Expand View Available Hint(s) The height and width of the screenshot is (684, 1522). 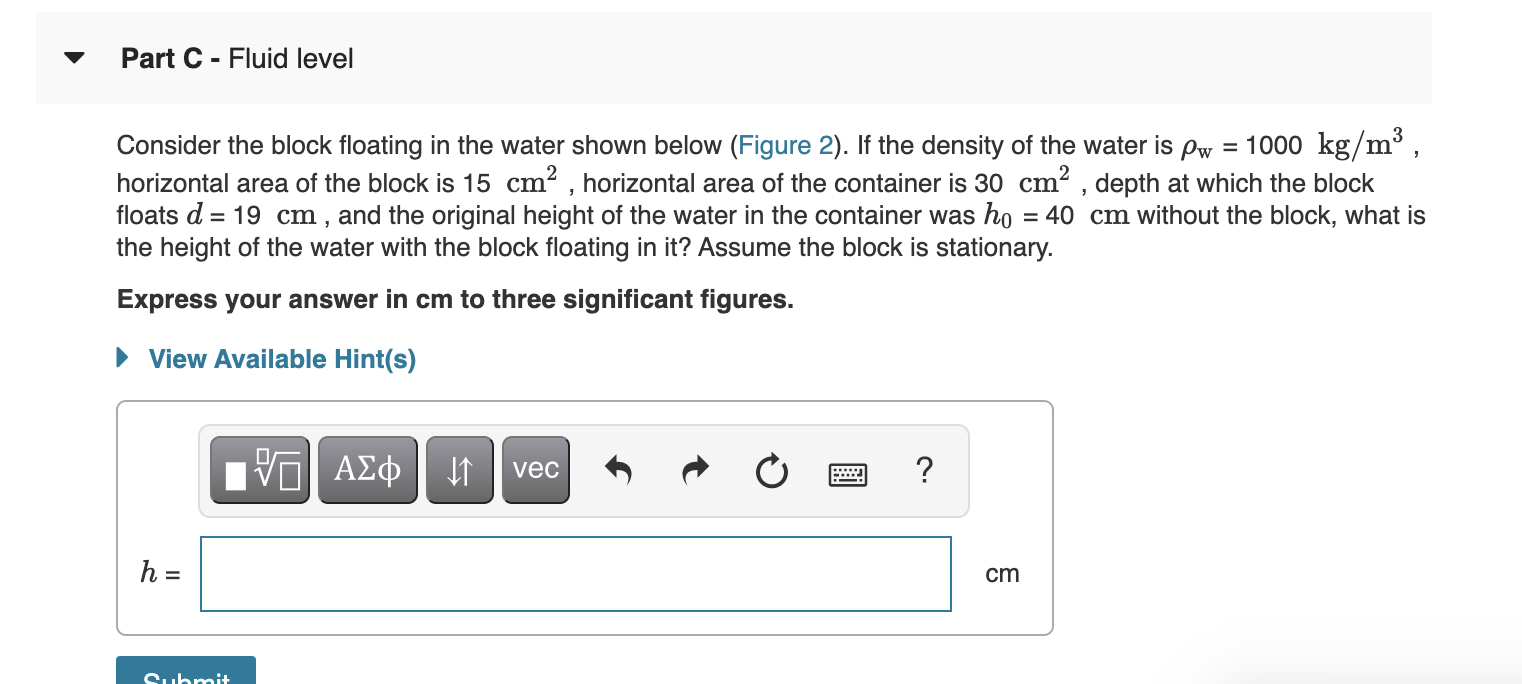coord(282,359)
